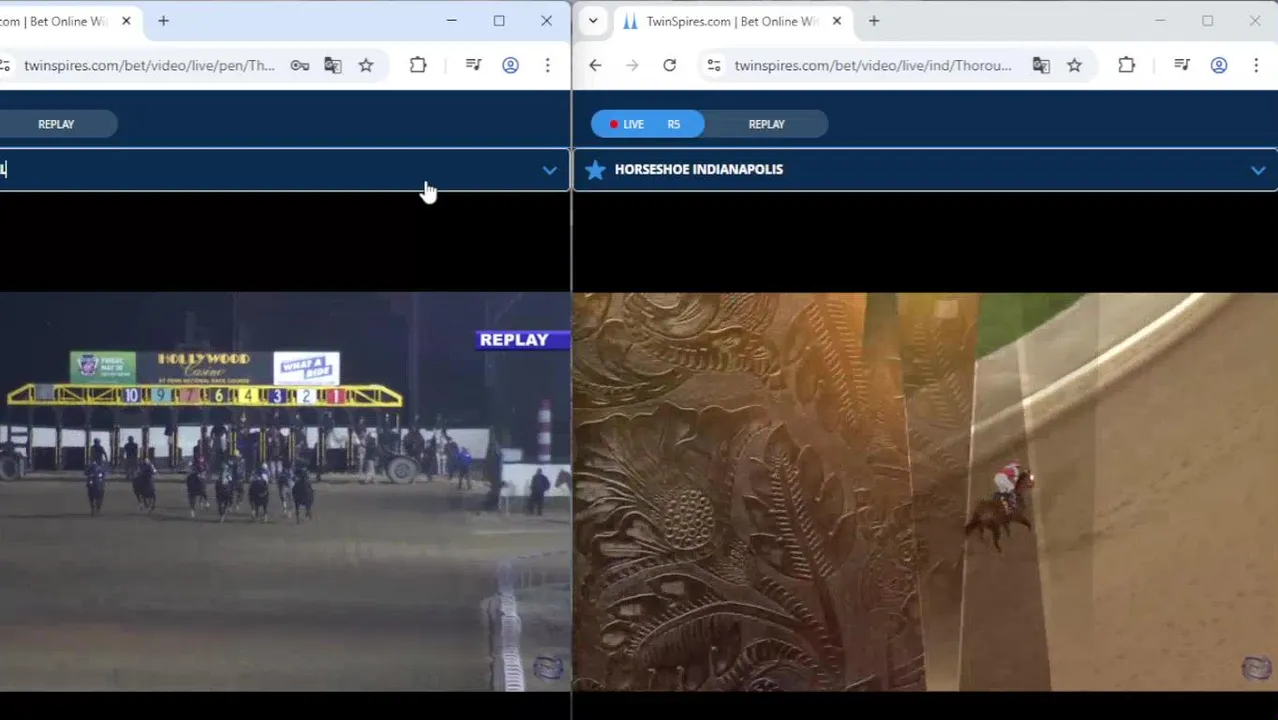Click the left window address bar URL

pyautogui.click(x=149, y=65)
